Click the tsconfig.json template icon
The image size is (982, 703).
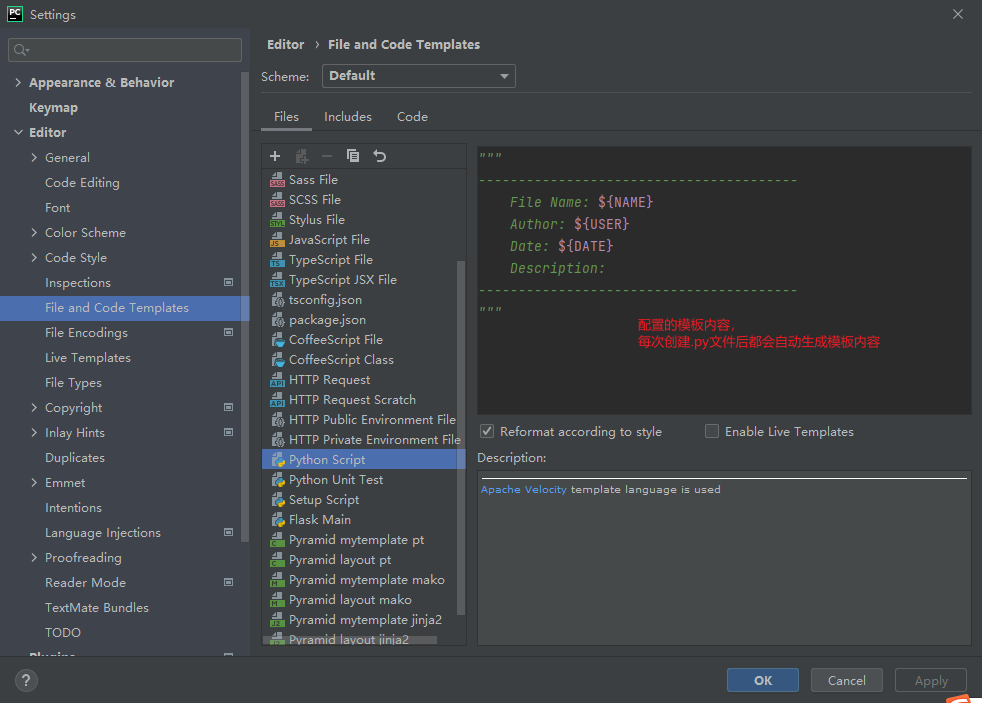(277, 300)
